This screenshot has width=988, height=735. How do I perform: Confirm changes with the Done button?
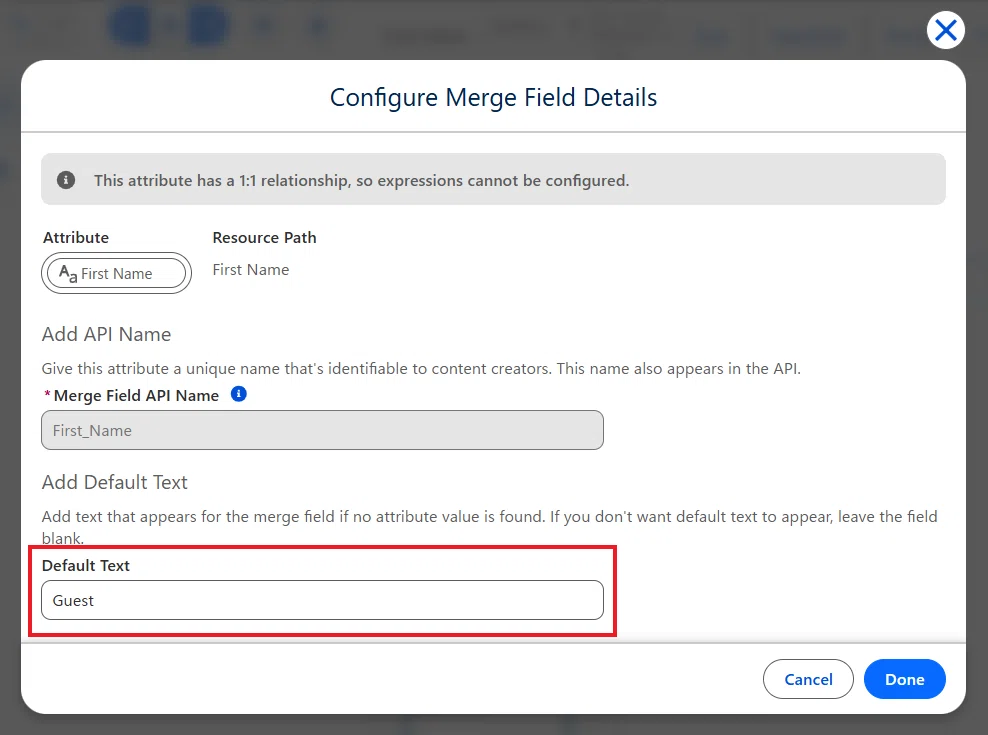[904, 679]
